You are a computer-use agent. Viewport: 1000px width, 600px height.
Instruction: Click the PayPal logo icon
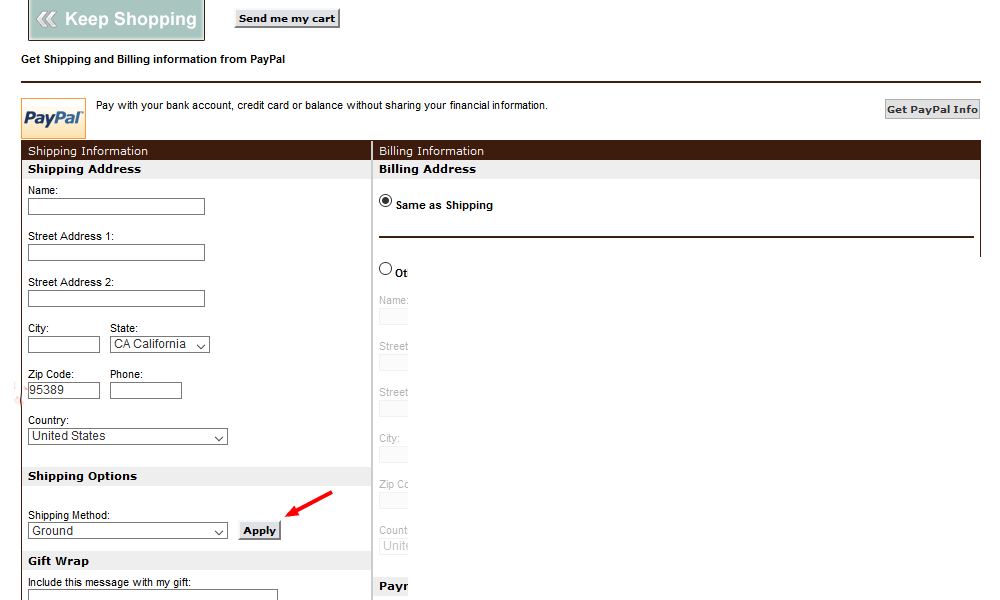pyautogui.click(x=54, y=118)
